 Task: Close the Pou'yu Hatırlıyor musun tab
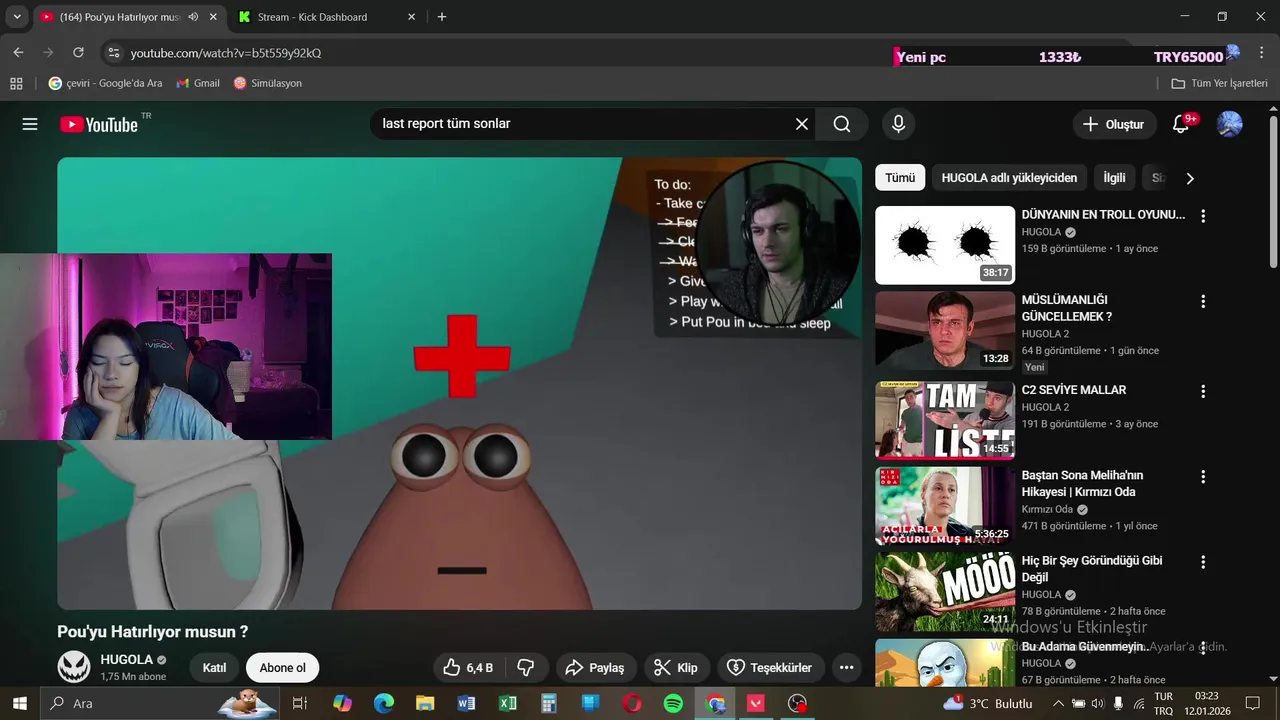[212, 17]
